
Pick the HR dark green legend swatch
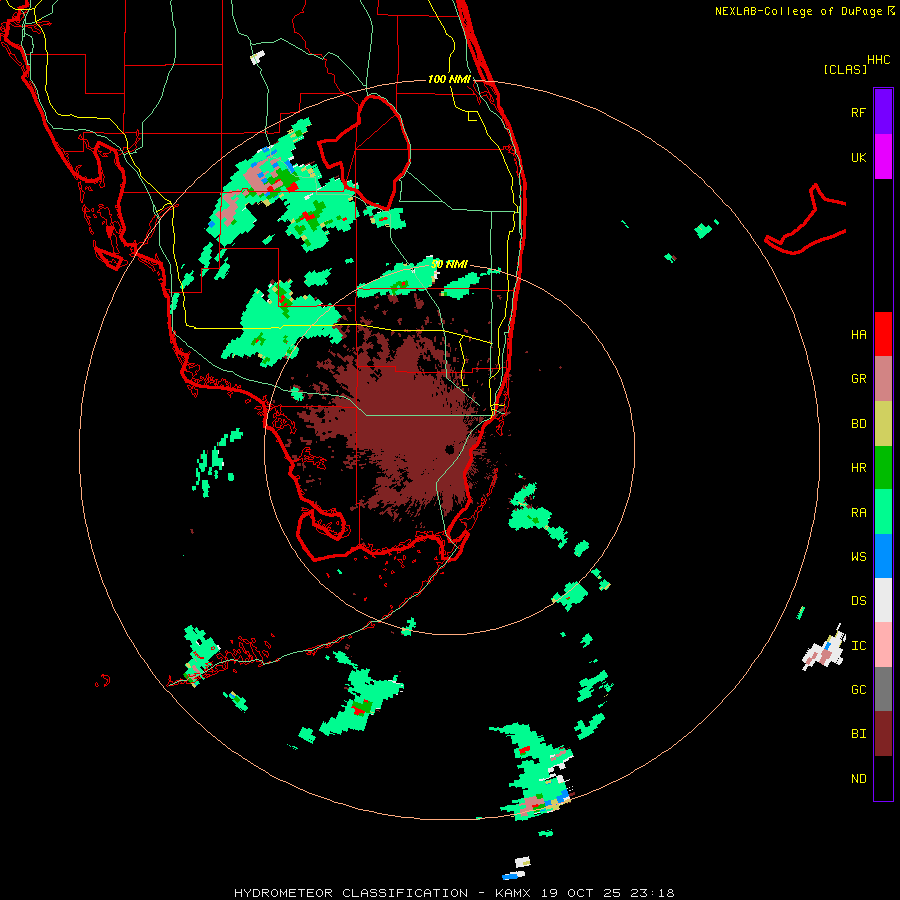(x=883, y=468)
